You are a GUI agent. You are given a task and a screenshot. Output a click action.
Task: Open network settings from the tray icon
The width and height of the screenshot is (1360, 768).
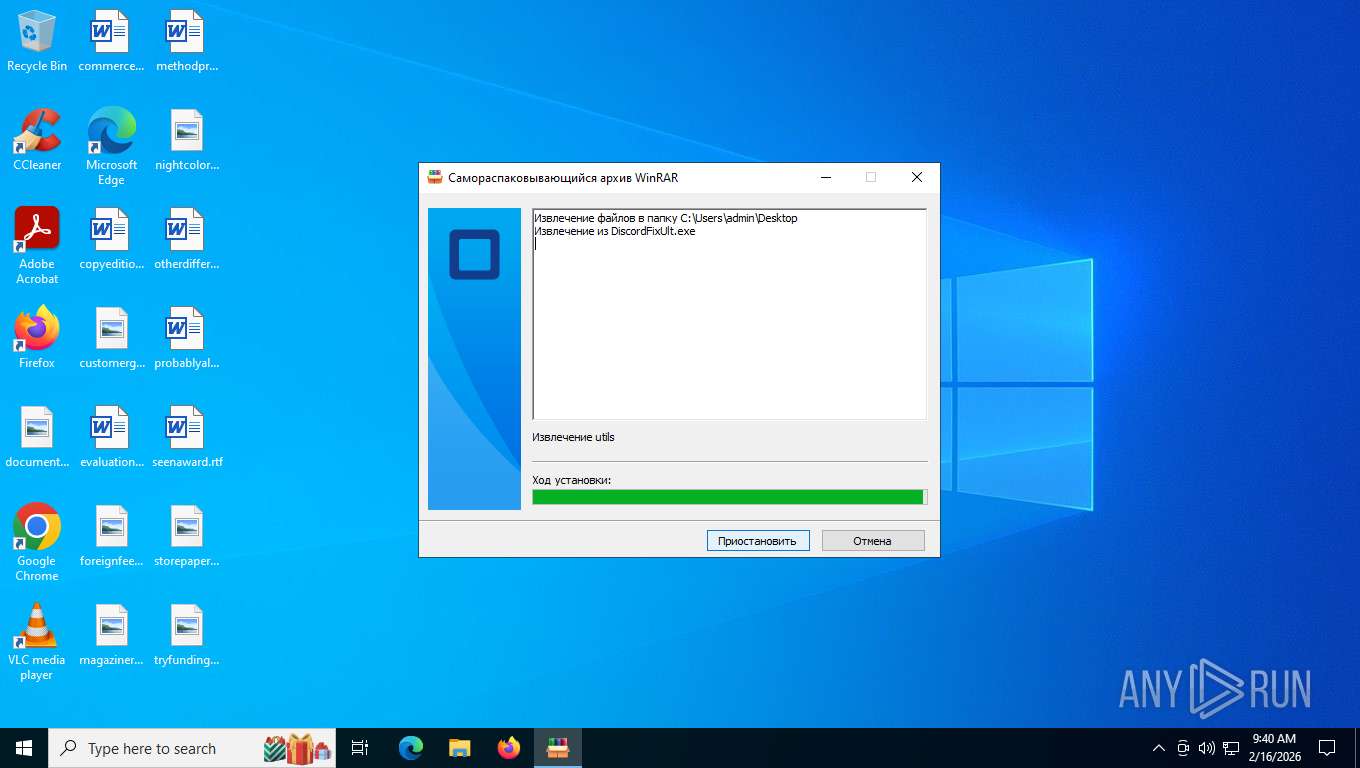[1231, 748]
